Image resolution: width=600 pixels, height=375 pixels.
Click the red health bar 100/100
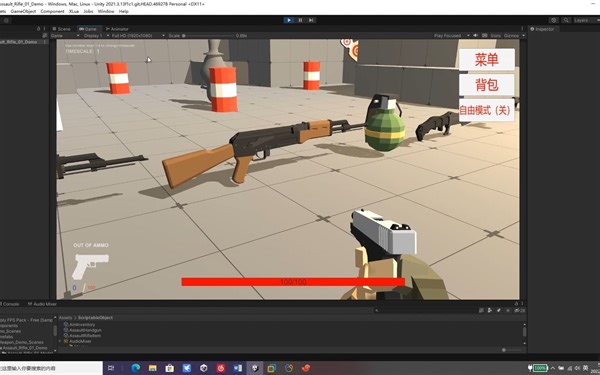pos(293,282)
